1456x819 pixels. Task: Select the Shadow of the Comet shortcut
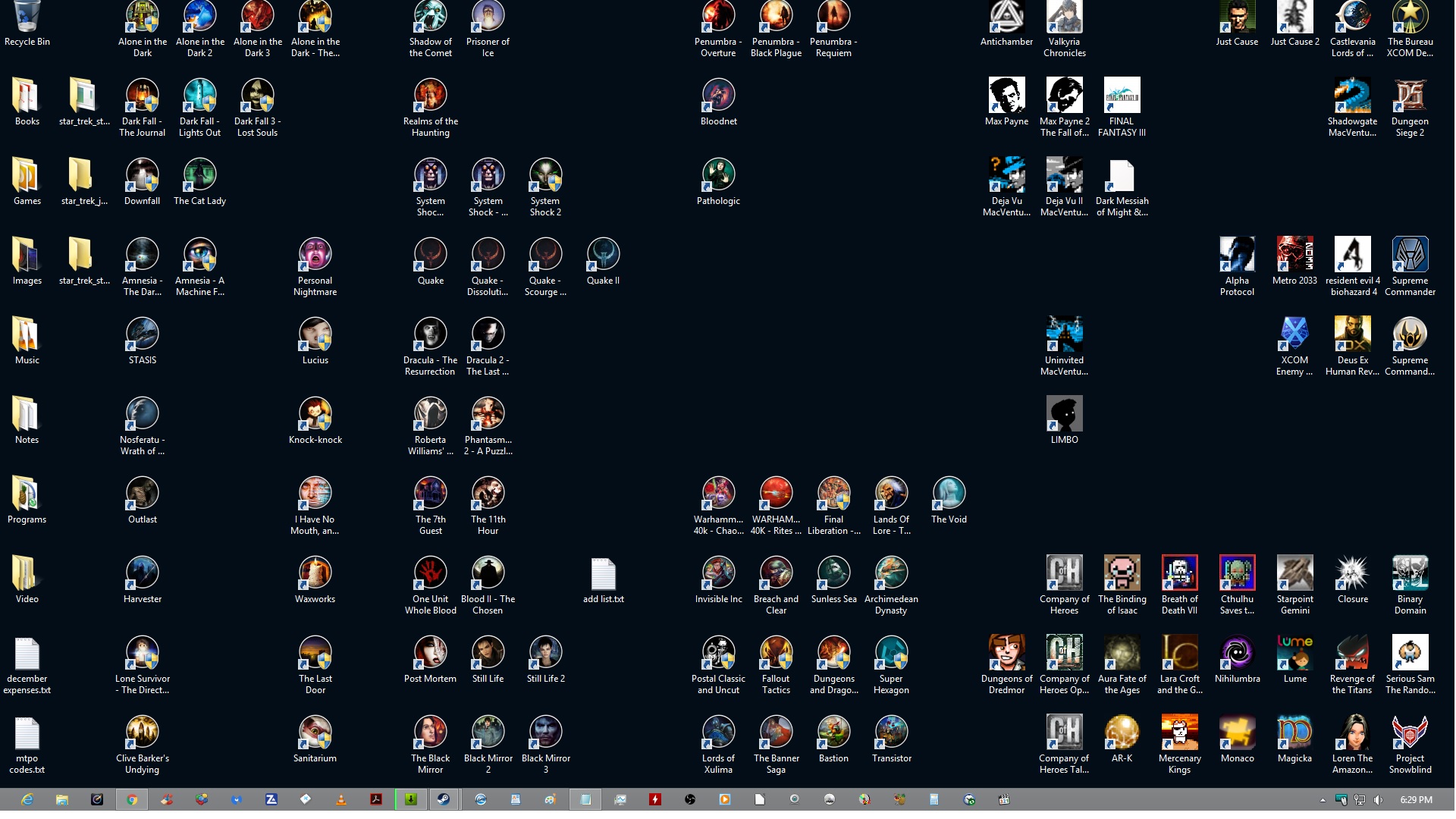coord(431,29)
